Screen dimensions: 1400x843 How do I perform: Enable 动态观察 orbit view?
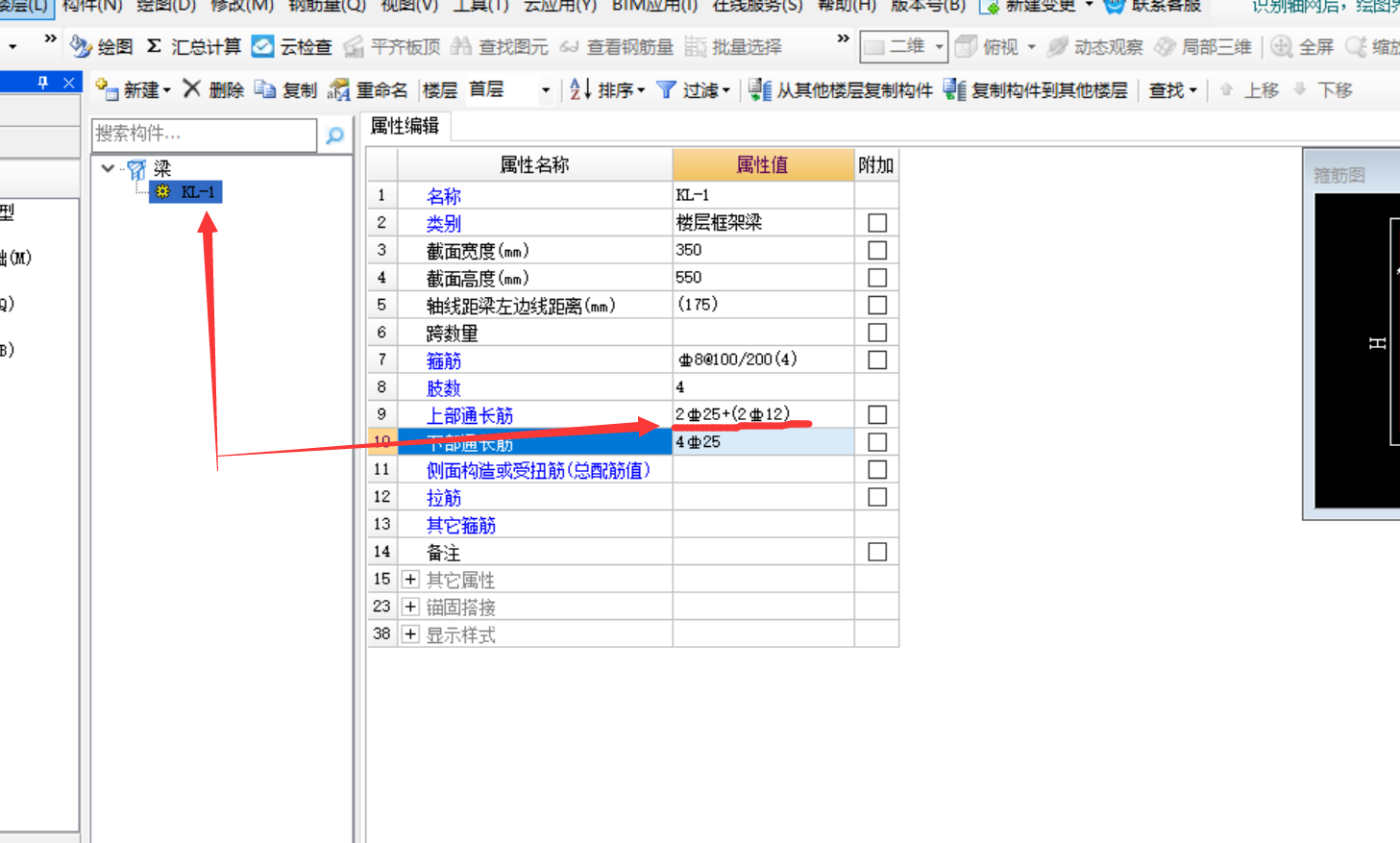[x=1095, y=46]
